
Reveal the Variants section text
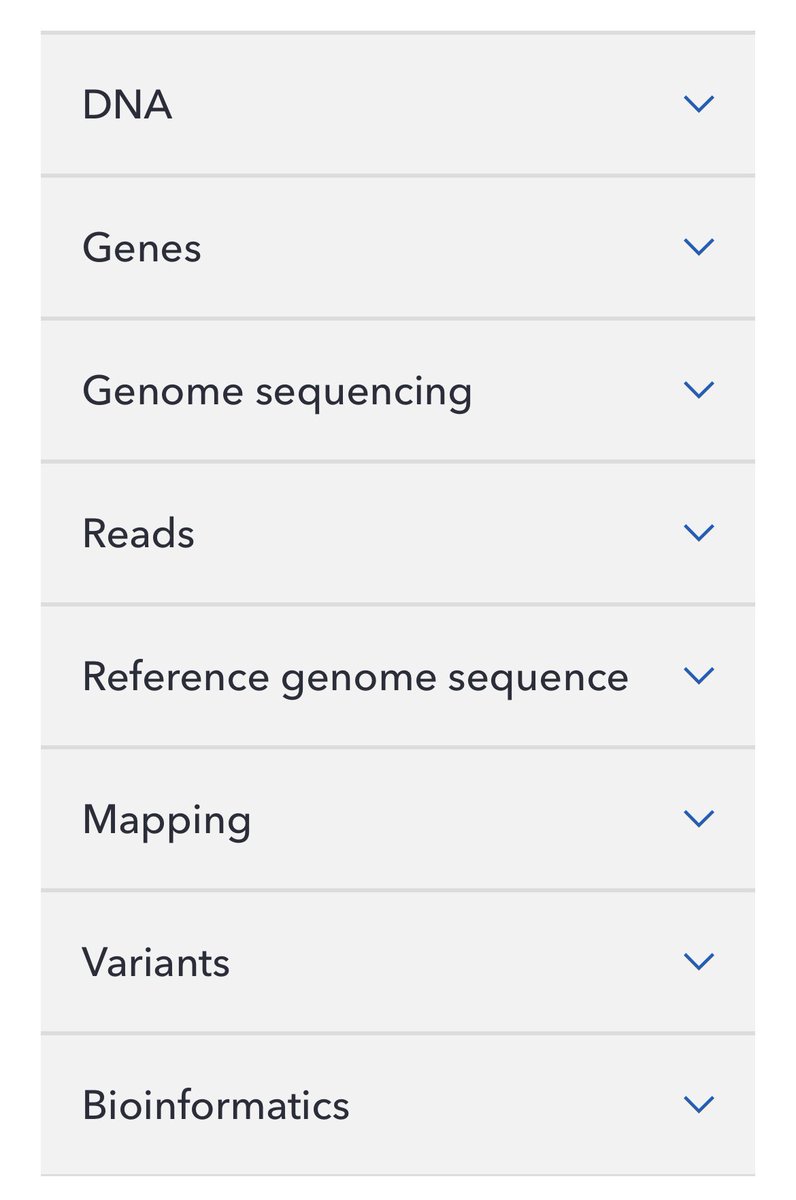click(x=156, y=963)
